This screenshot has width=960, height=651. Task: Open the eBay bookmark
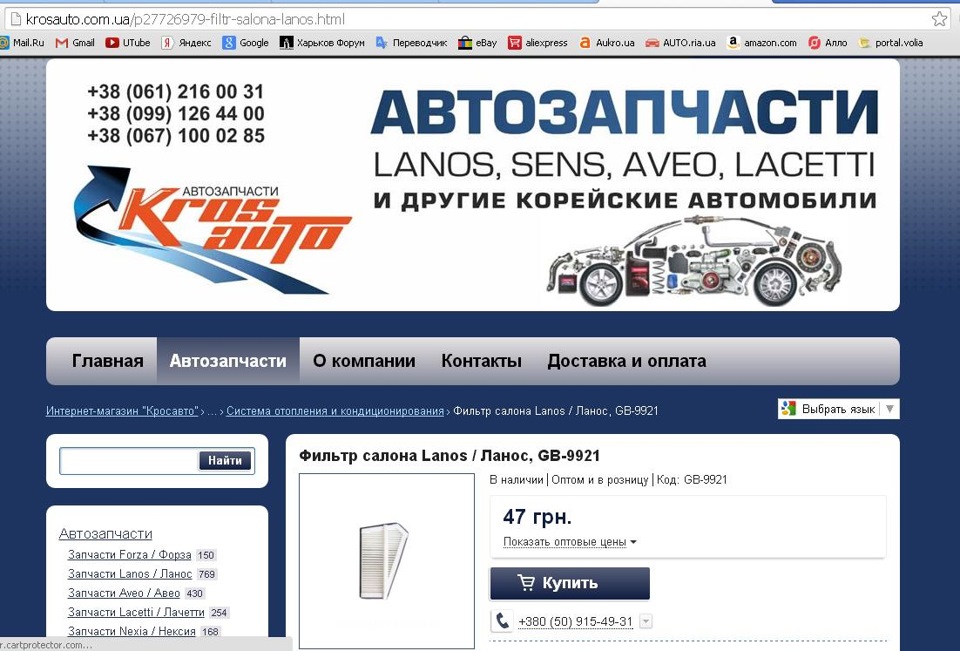pyautogui.click(x=478, y=43)
